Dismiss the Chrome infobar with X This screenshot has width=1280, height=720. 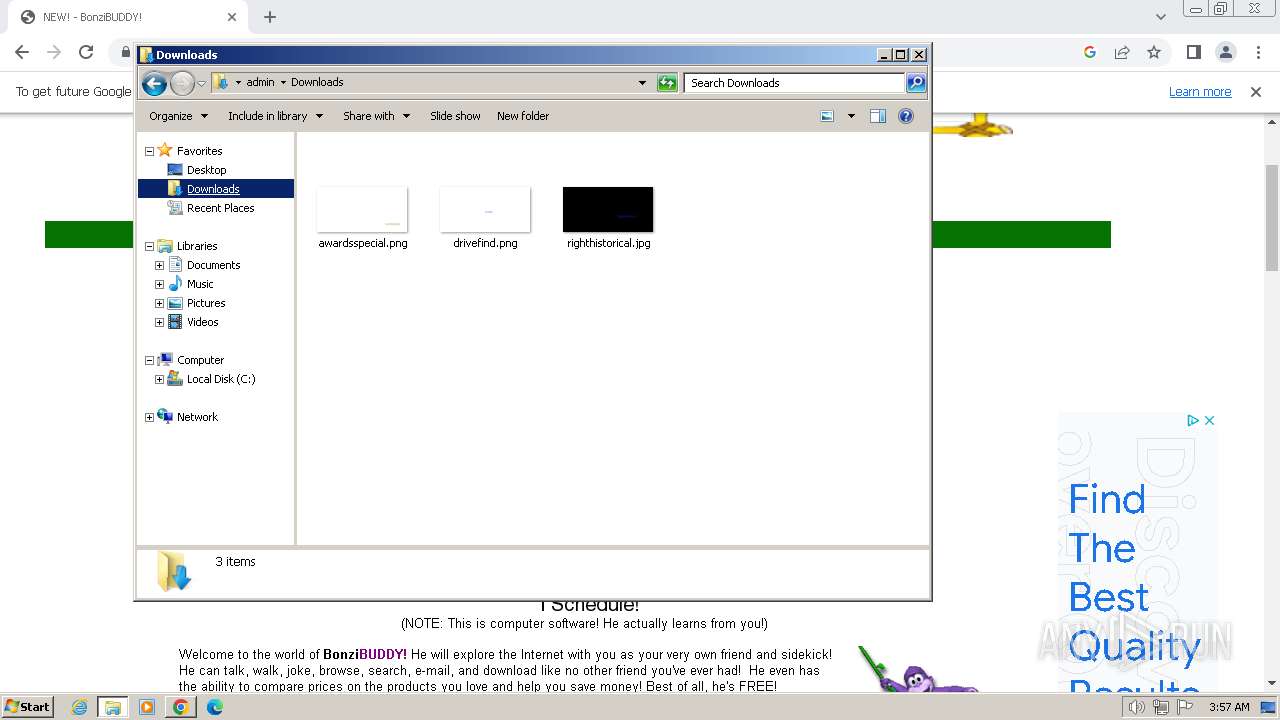(x=1256, y=91)
